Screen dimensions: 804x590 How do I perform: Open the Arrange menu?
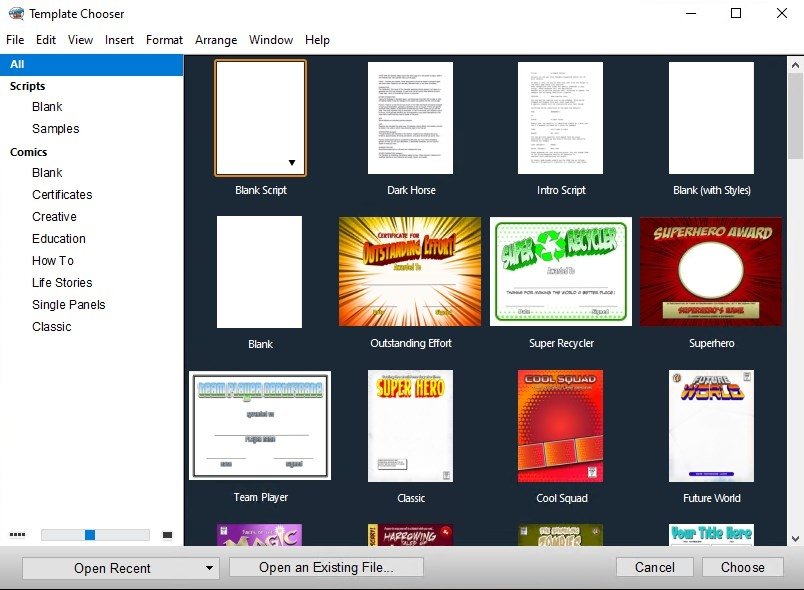click(x=216, y=40)
